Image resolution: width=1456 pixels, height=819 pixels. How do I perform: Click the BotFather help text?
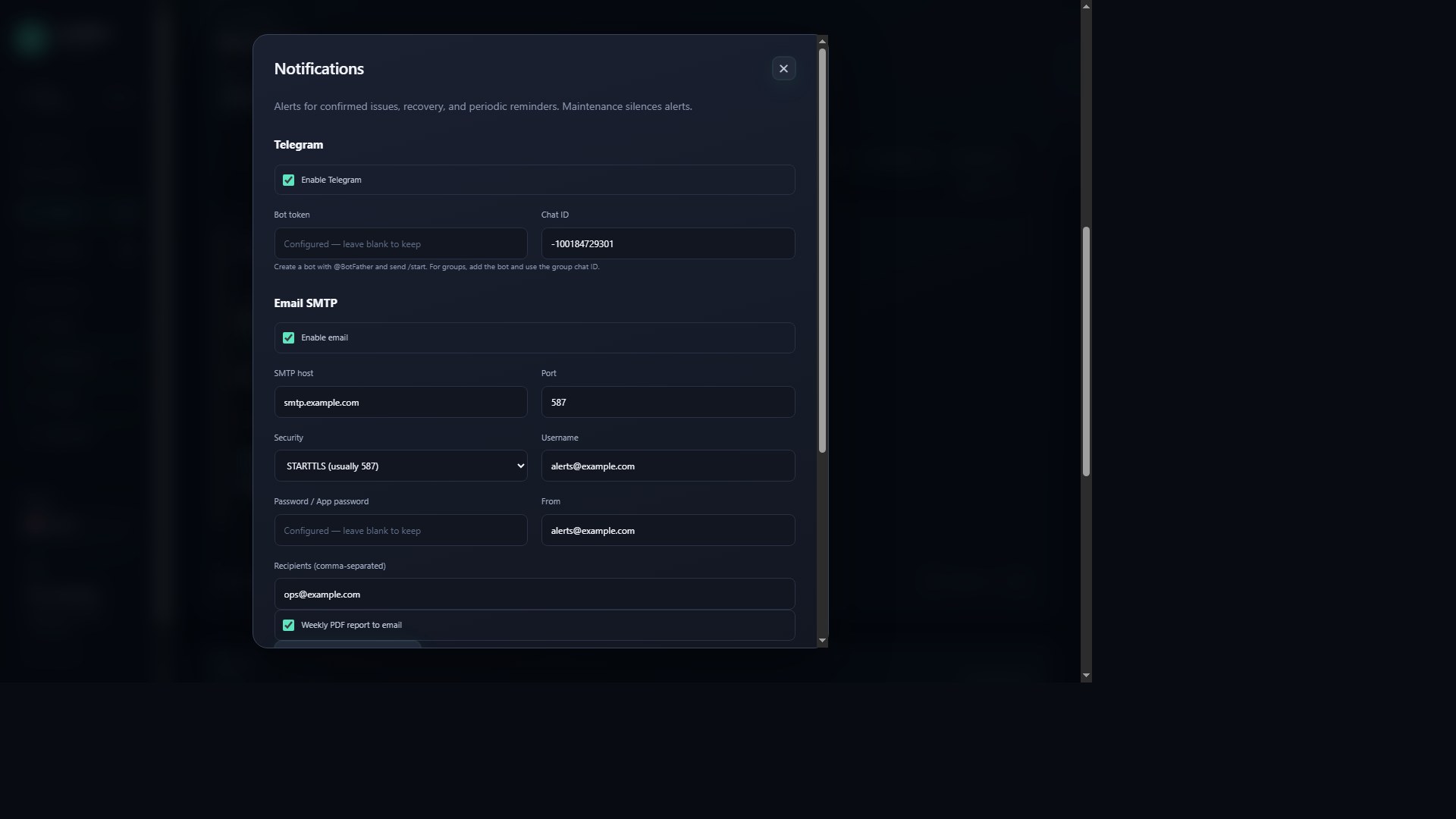click(x=436, y=267)
